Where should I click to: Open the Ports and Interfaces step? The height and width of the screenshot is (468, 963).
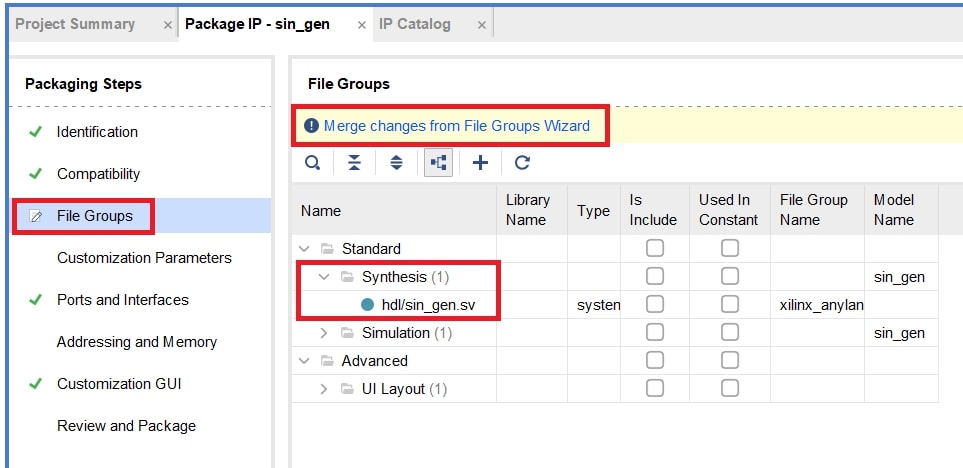(x=123, y=300)
